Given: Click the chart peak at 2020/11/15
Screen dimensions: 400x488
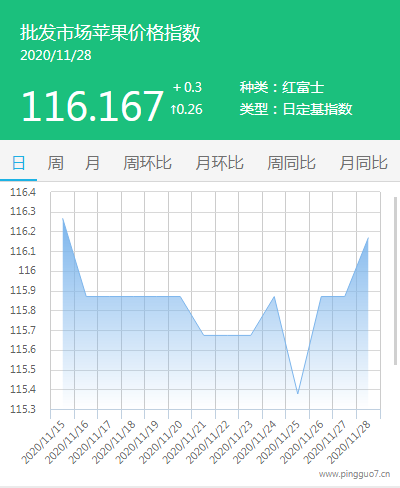Looking at the screenshot, I should point(63,218).
